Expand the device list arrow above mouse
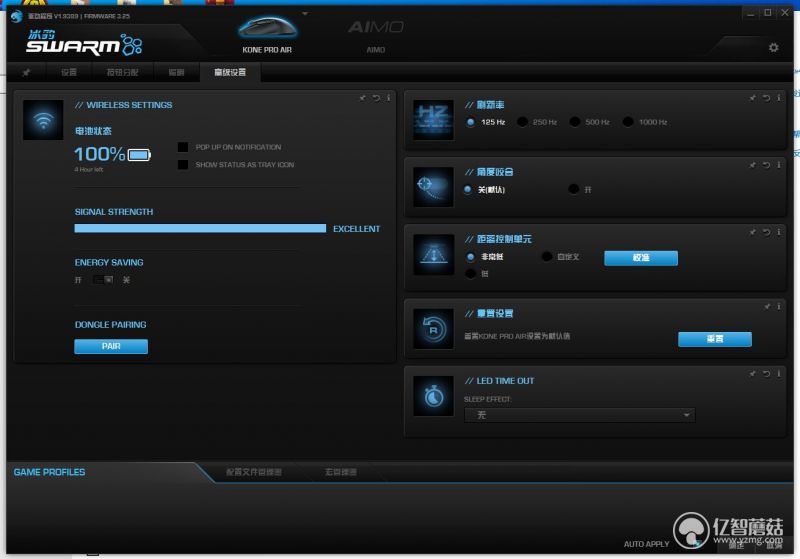 [305, 13]
